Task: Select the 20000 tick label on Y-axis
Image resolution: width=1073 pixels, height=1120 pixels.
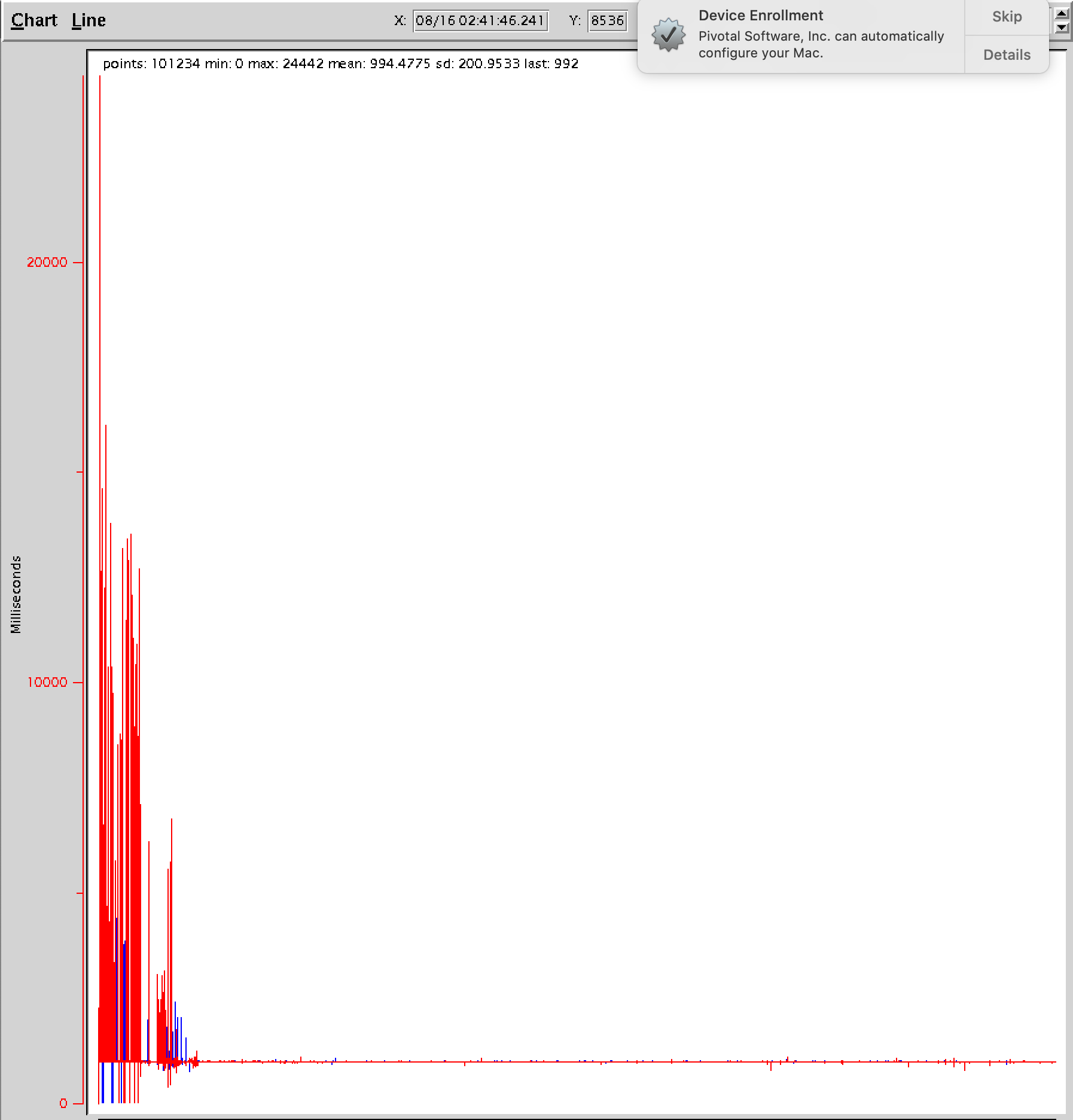Action: point(47,262)
